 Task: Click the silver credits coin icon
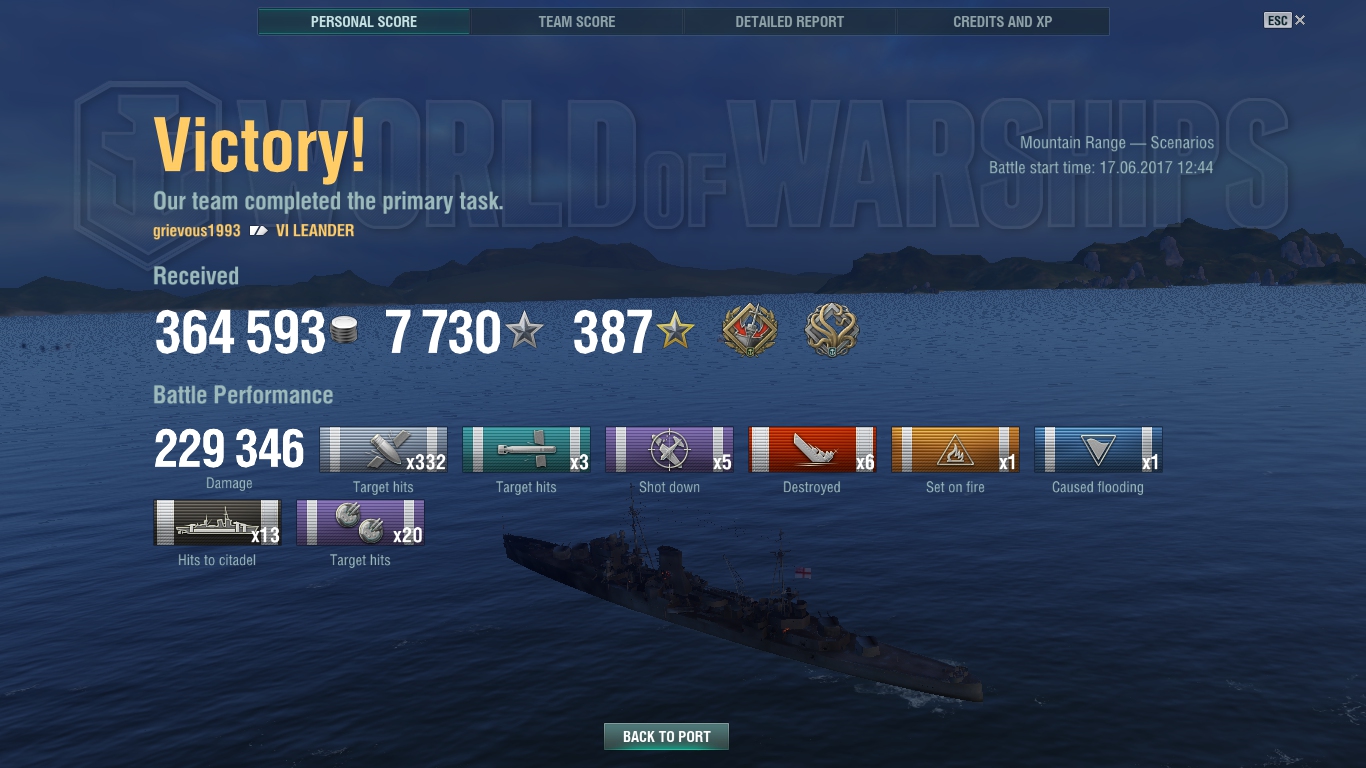344,330
